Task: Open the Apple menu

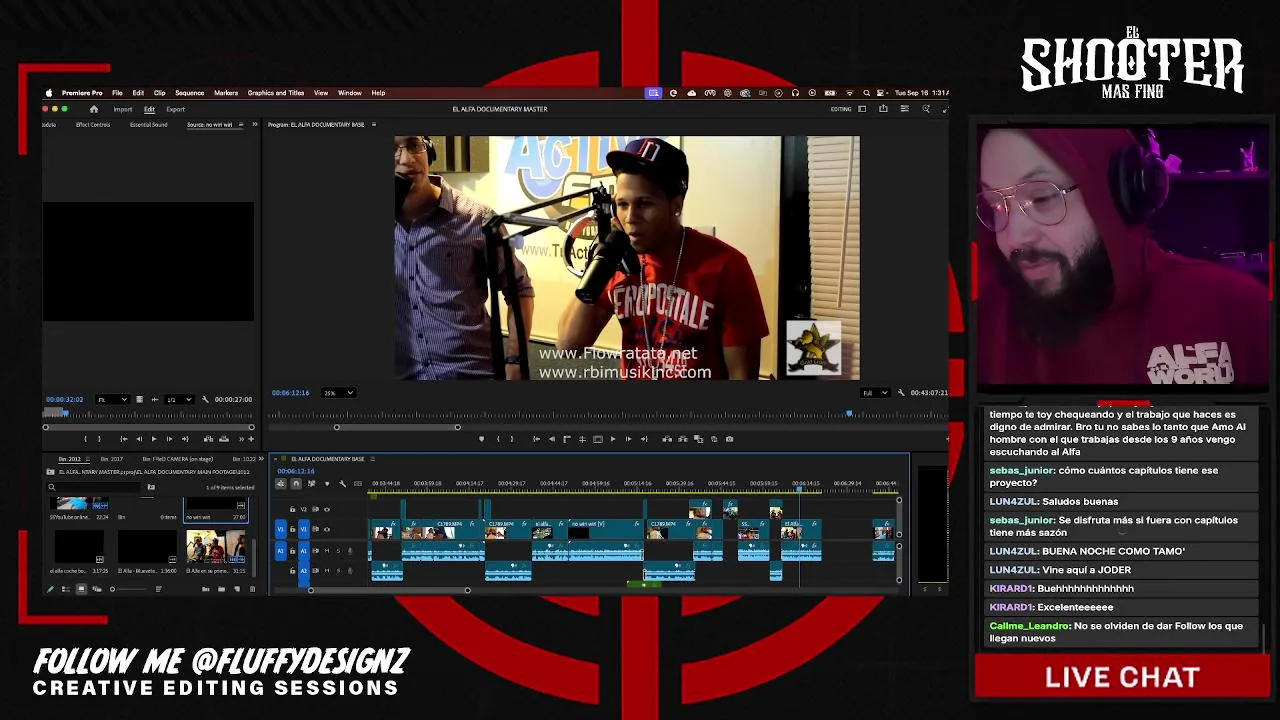Action: pos(49,93)
